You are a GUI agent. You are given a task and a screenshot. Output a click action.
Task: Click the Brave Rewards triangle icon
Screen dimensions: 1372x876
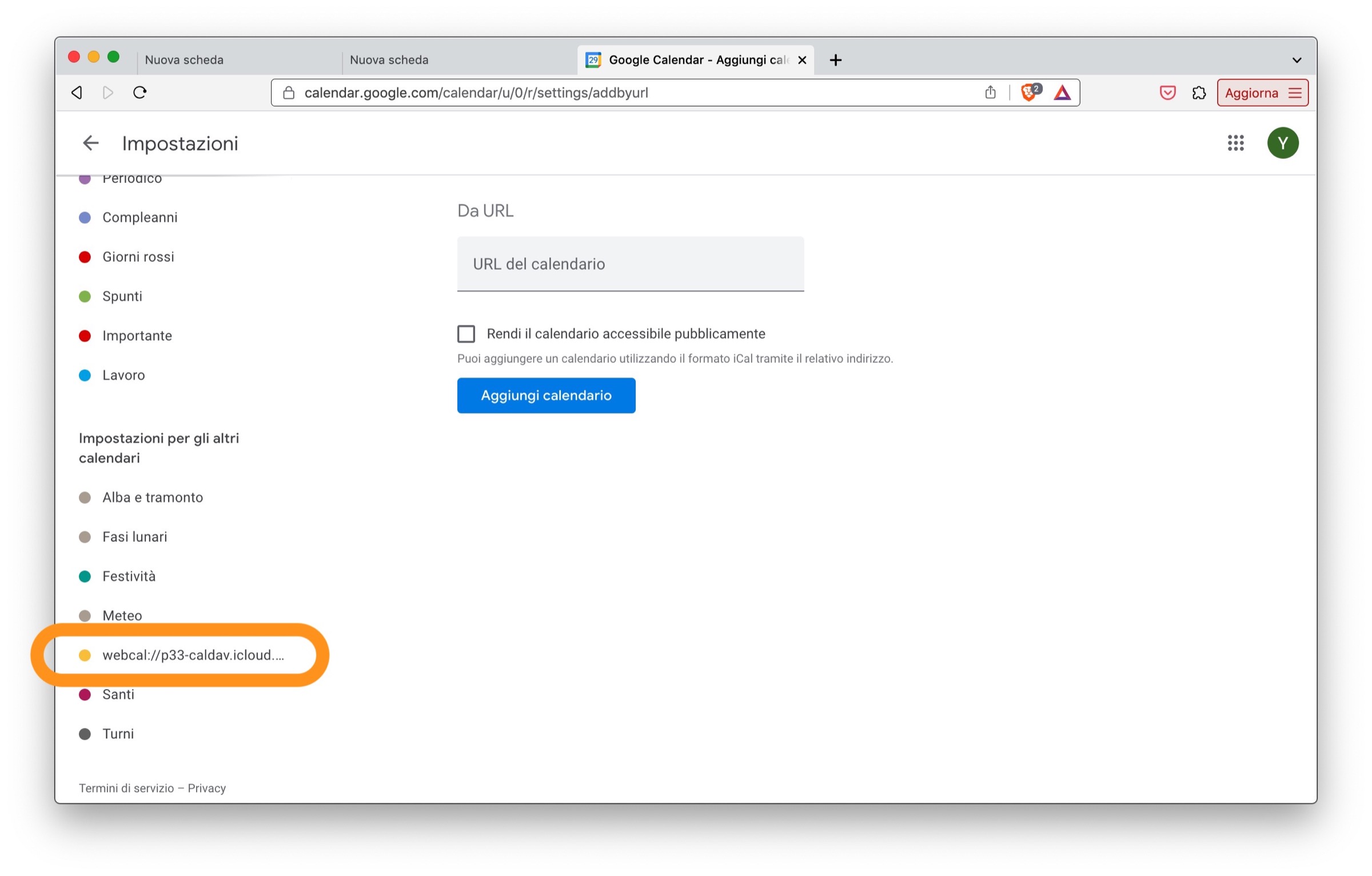tap(1062, 93)
